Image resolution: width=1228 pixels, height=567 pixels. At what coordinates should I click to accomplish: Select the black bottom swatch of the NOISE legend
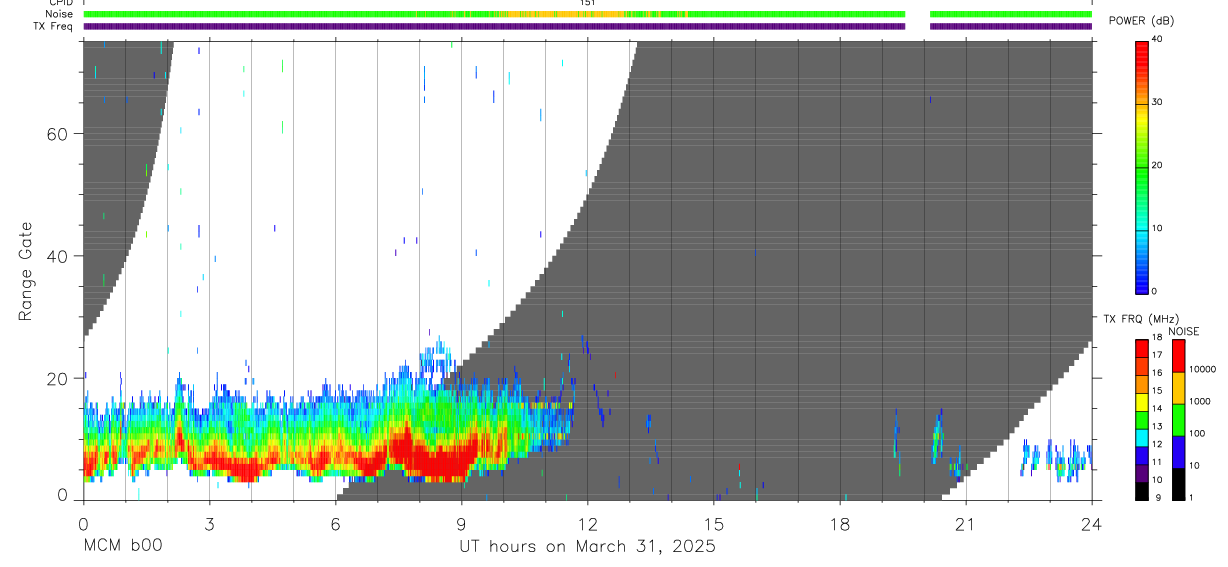click(1178, 484)
